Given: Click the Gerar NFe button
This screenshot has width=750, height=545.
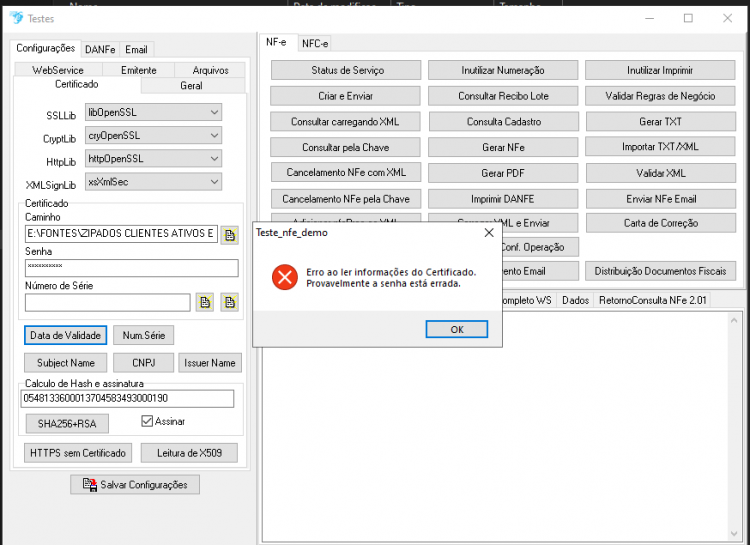Looking at the screenshot, I should coord(503,147).
